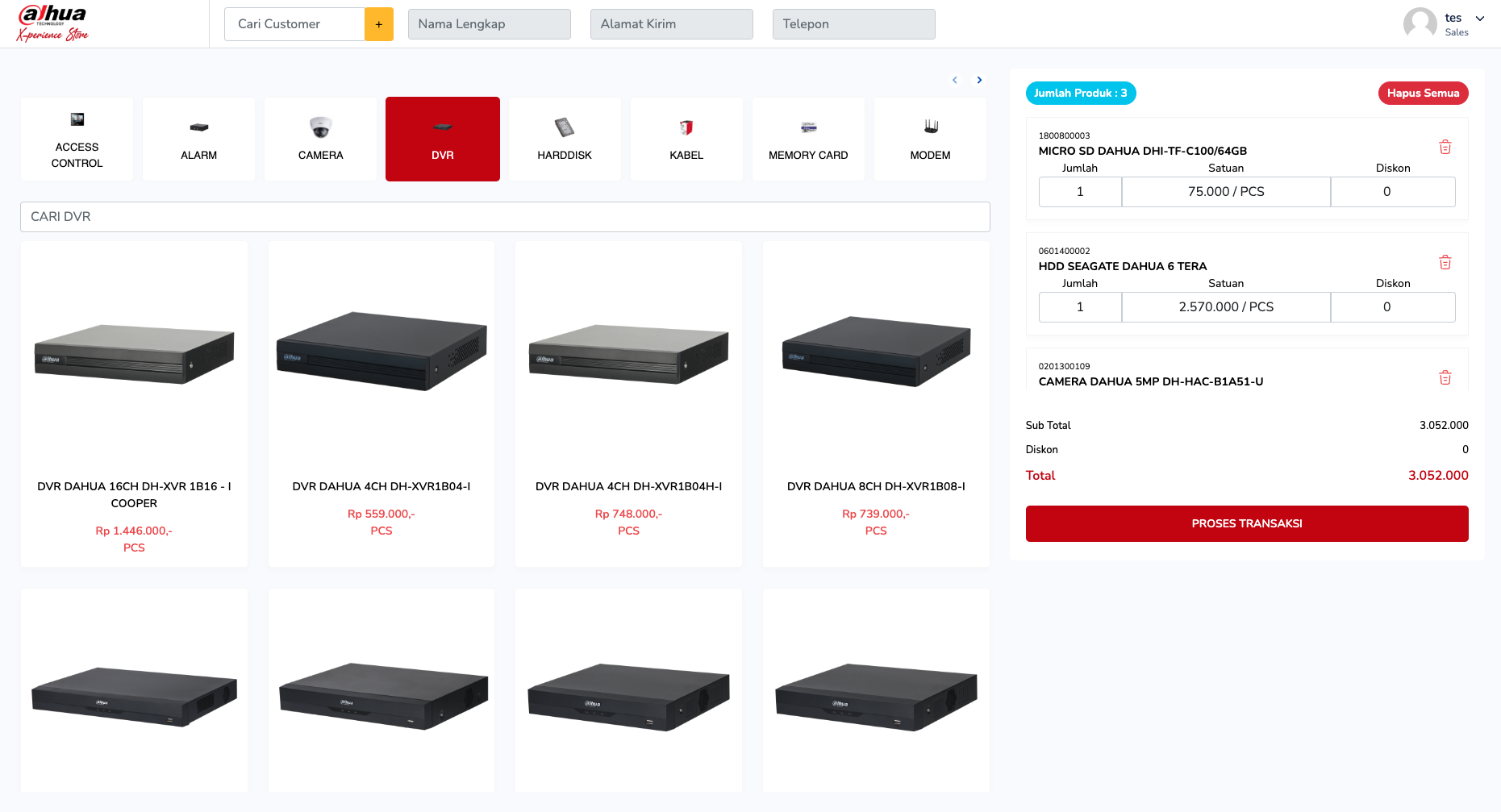Screen dimensions: 1501x812
Task: Click the Sub Total label
Action: coord(1048,425)
